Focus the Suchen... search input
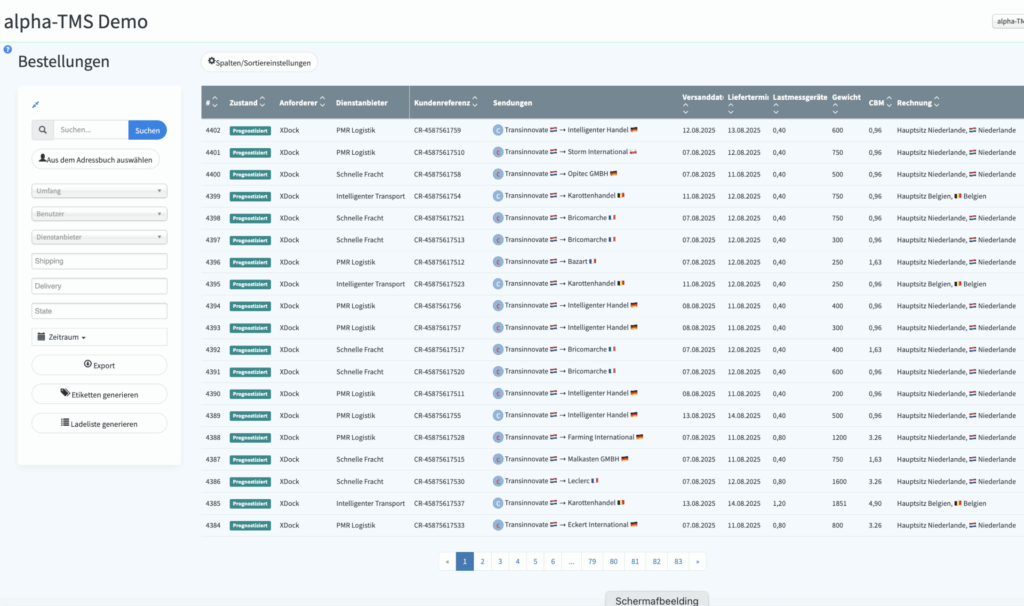 coord(91,130)
